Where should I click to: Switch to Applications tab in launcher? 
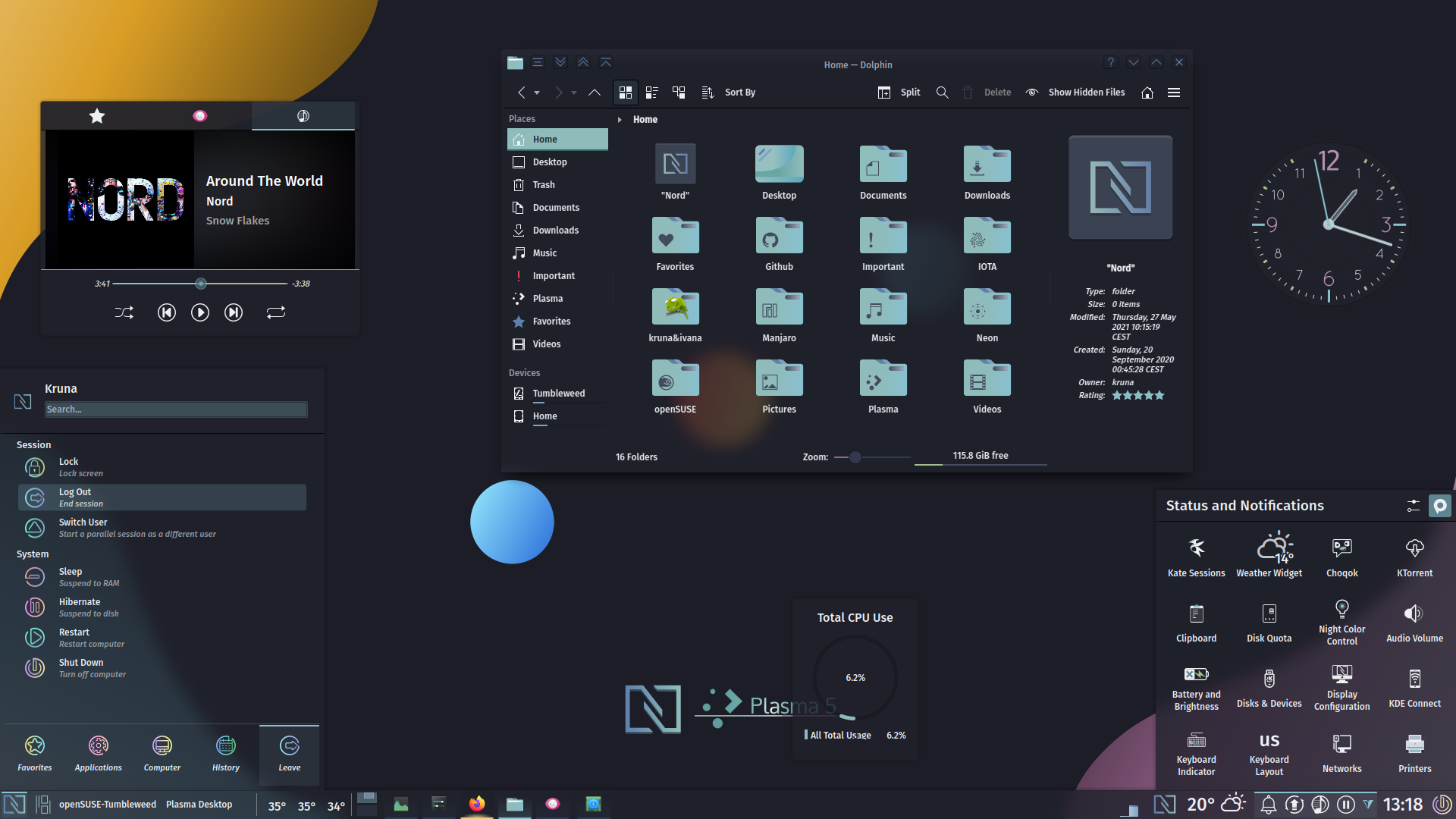point(98,755)
